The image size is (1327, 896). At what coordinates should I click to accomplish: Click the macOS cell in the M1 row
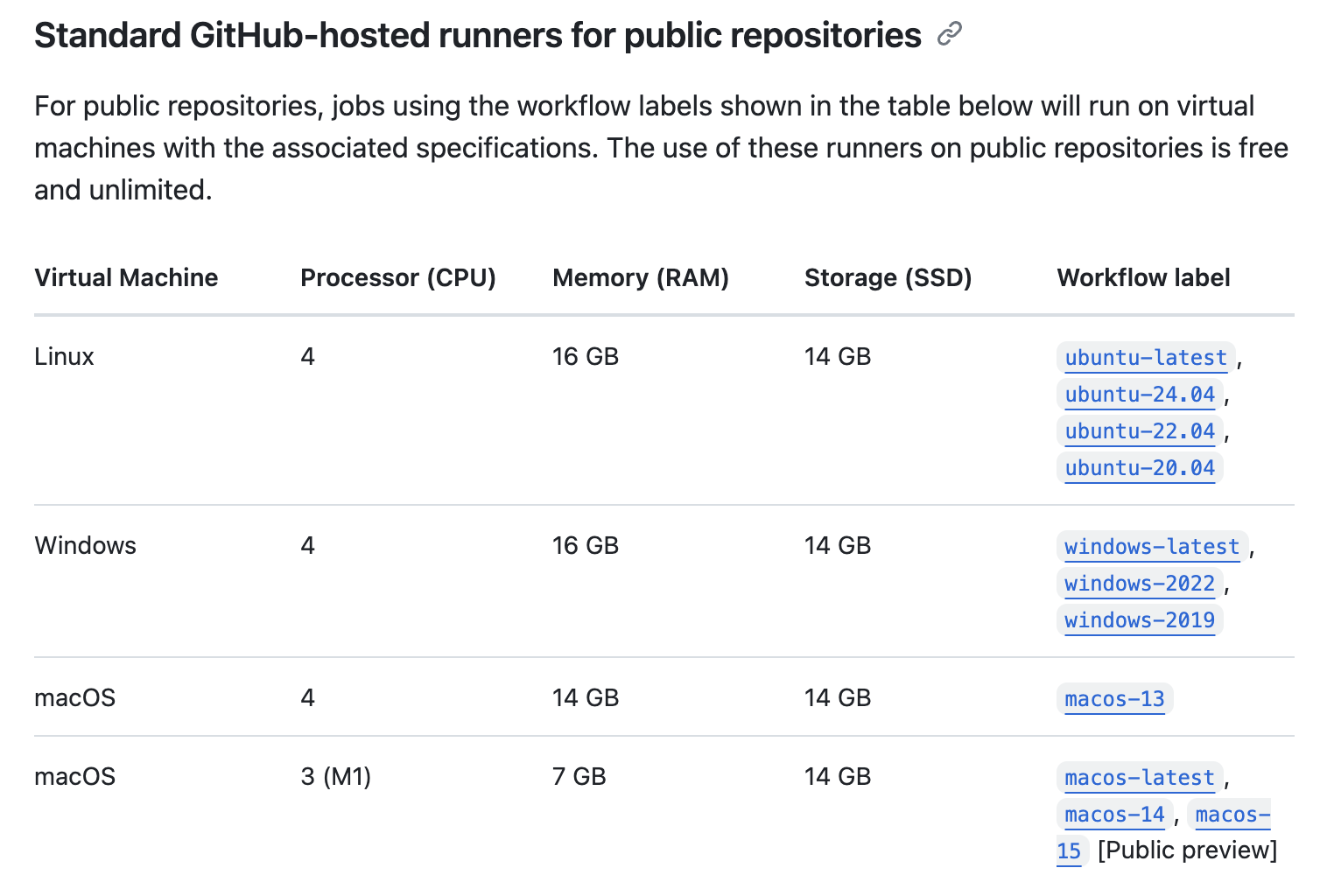[74, 776]
